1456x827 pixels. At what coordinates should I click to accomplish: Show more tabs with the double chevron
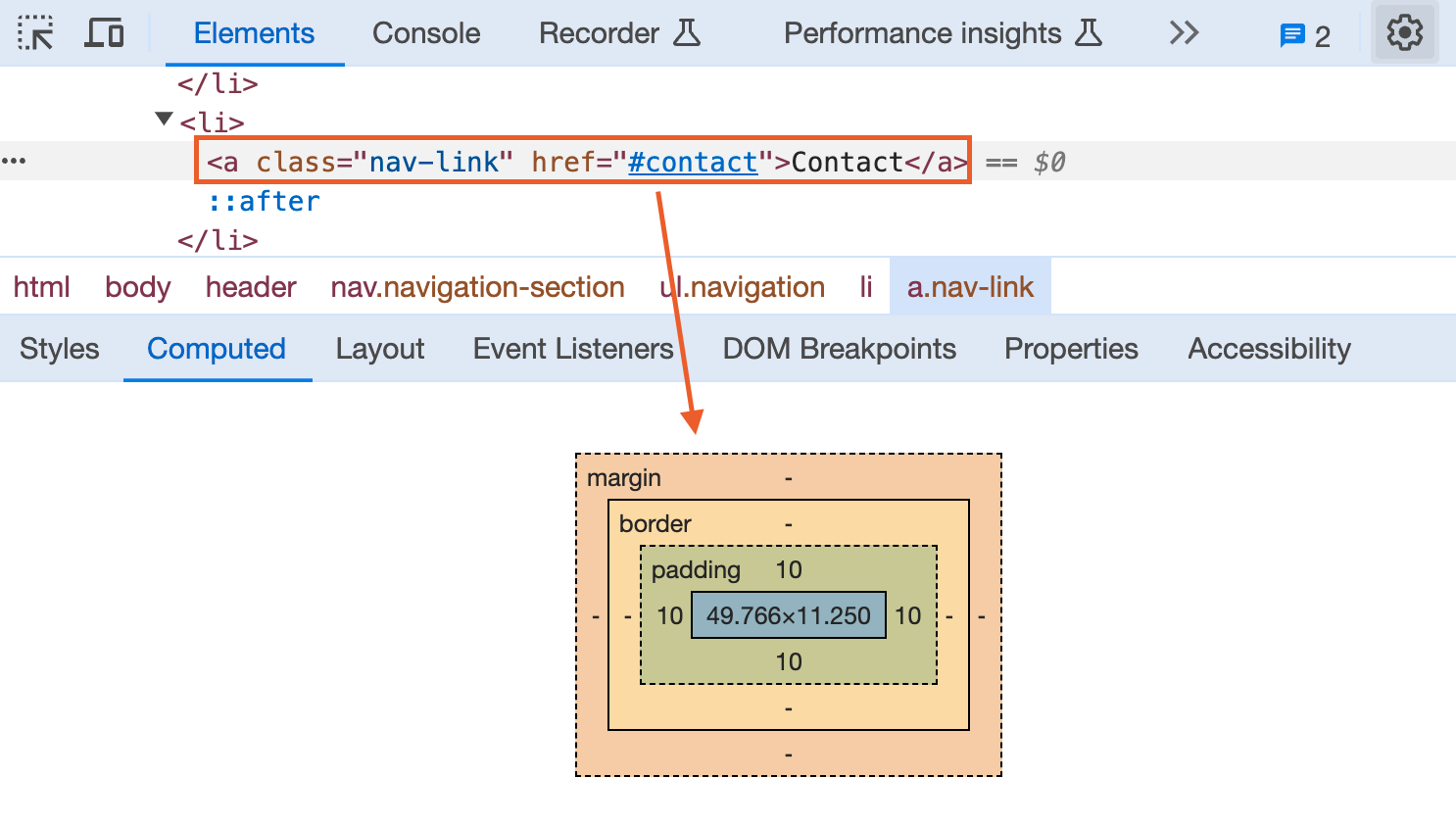tap(1184, 33)
